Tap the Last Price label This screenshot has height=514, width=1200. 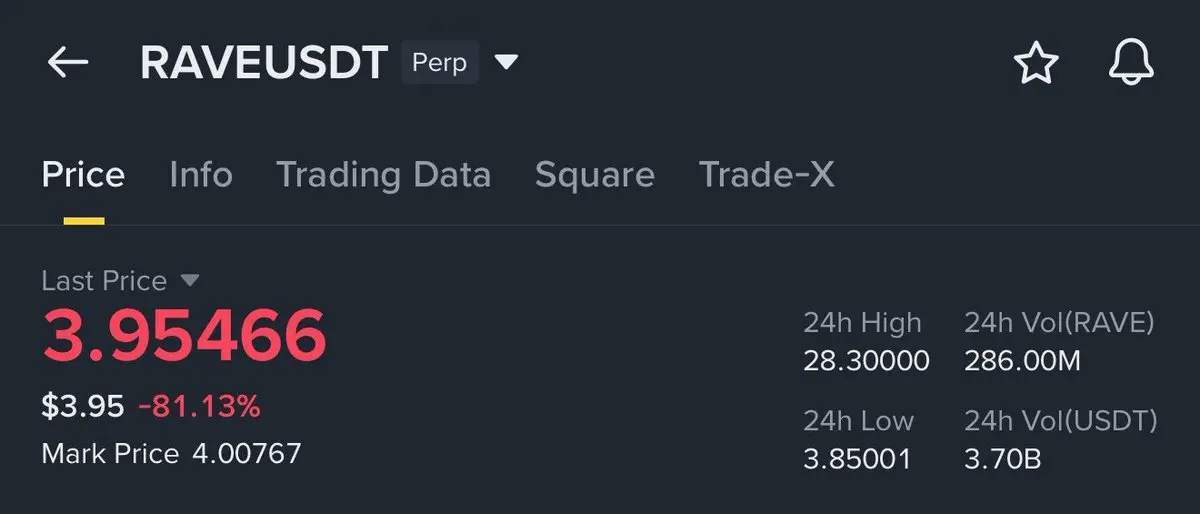tap(104, 281)
